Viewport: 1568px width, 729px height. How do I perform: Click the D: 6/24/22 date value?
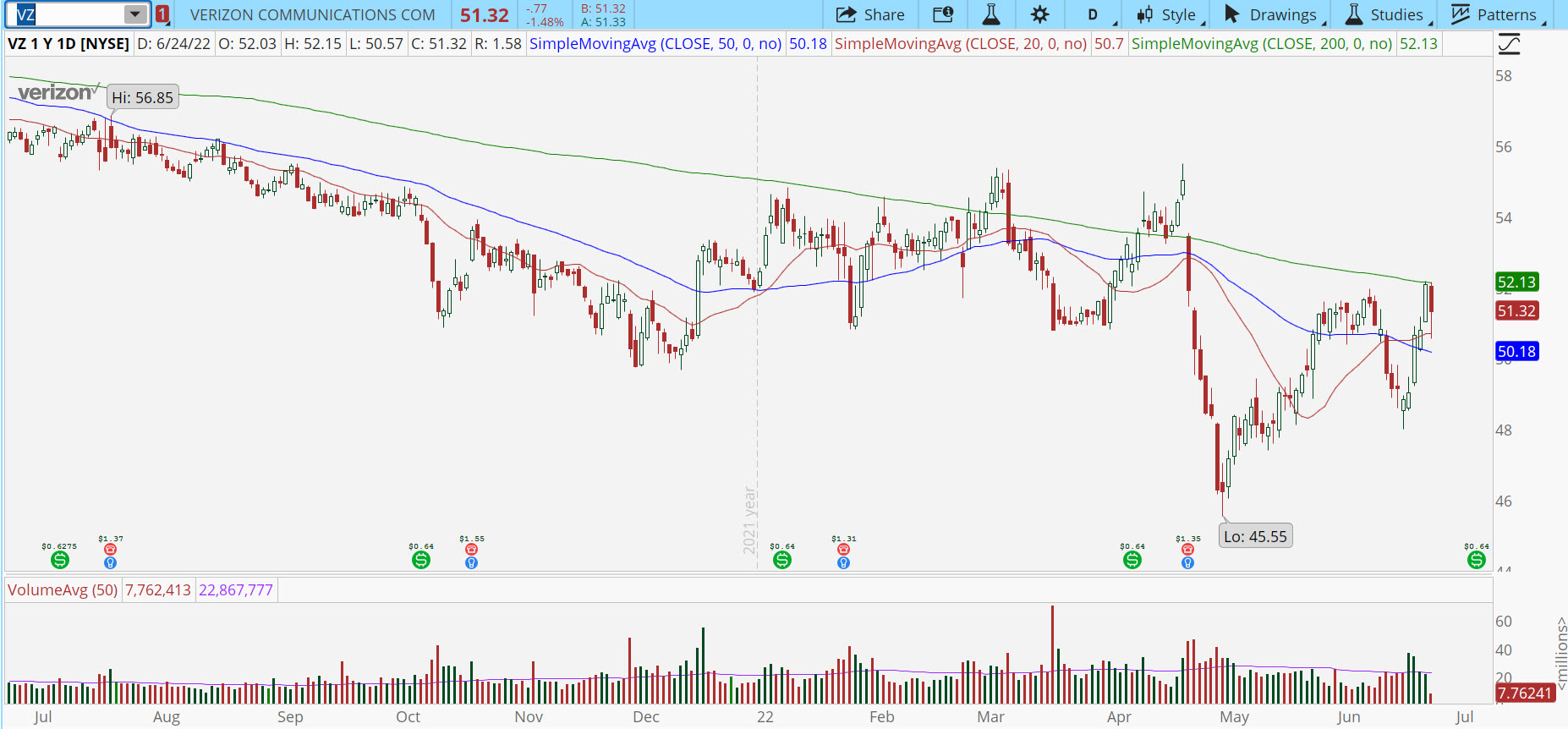173,44
